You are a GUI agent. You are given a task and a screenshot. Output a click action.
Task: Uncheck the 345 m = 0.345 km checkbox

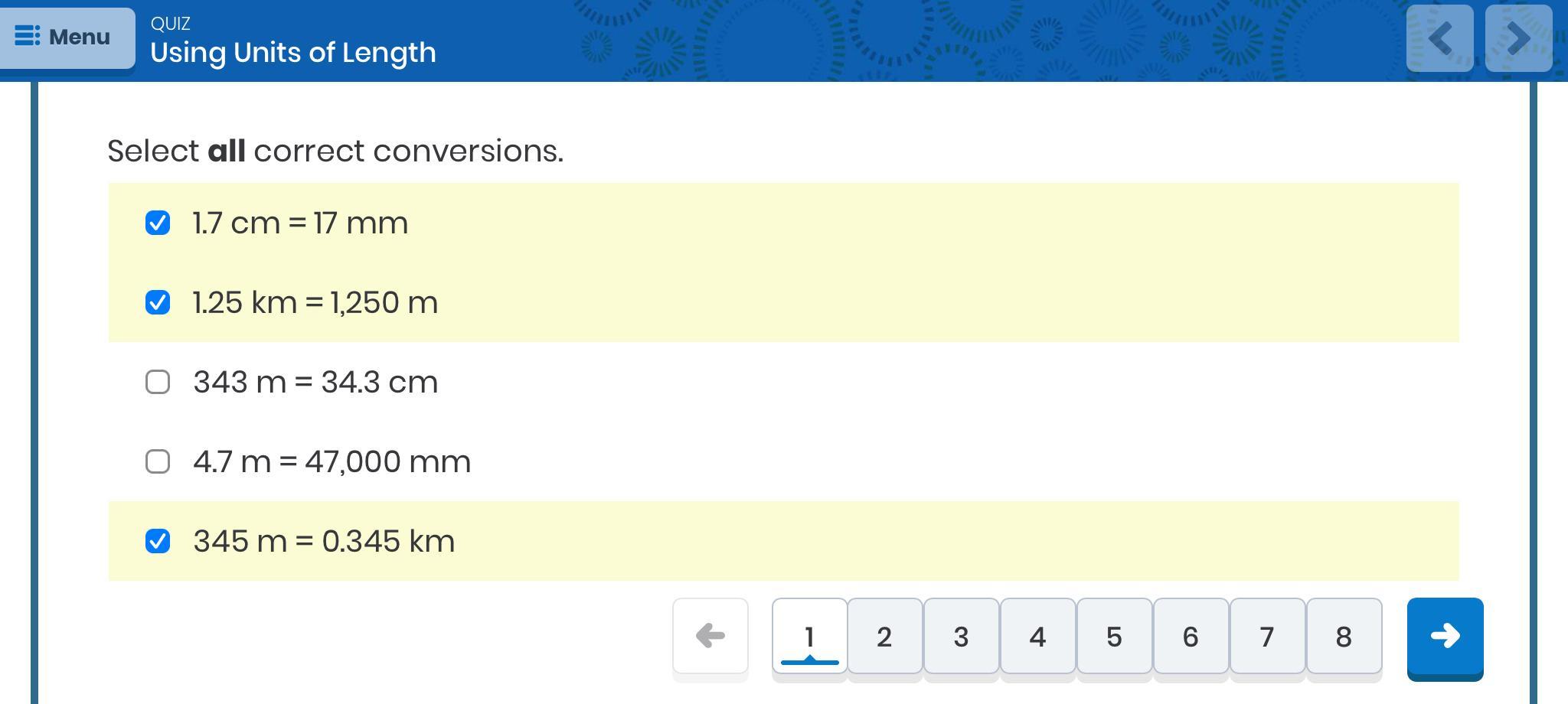click(158, 541)
